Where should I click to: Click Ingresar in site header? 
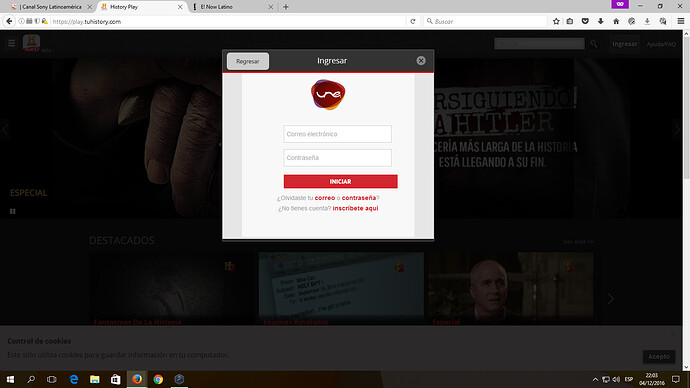pyautogui.click(x=625, y=44)
